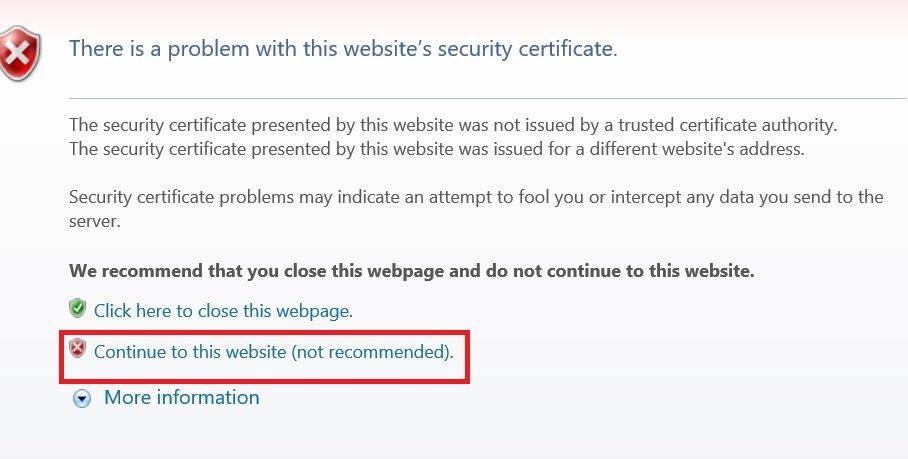Click the right edge of the red highlight box

pos(468,354)
